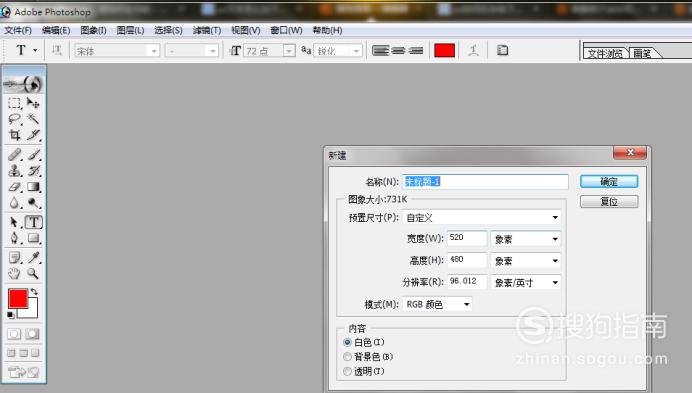Select the History Brush tool
The width and height of the screenshot is (692, 393).
(x=34, y=170)
